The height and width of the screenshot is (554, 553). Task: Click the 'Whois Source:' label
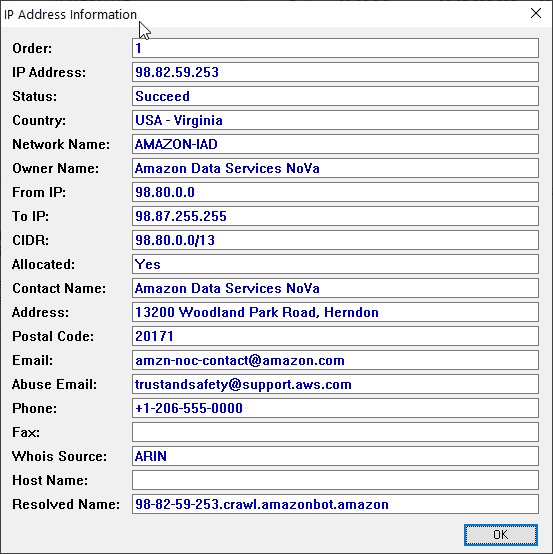coord(59,457)
